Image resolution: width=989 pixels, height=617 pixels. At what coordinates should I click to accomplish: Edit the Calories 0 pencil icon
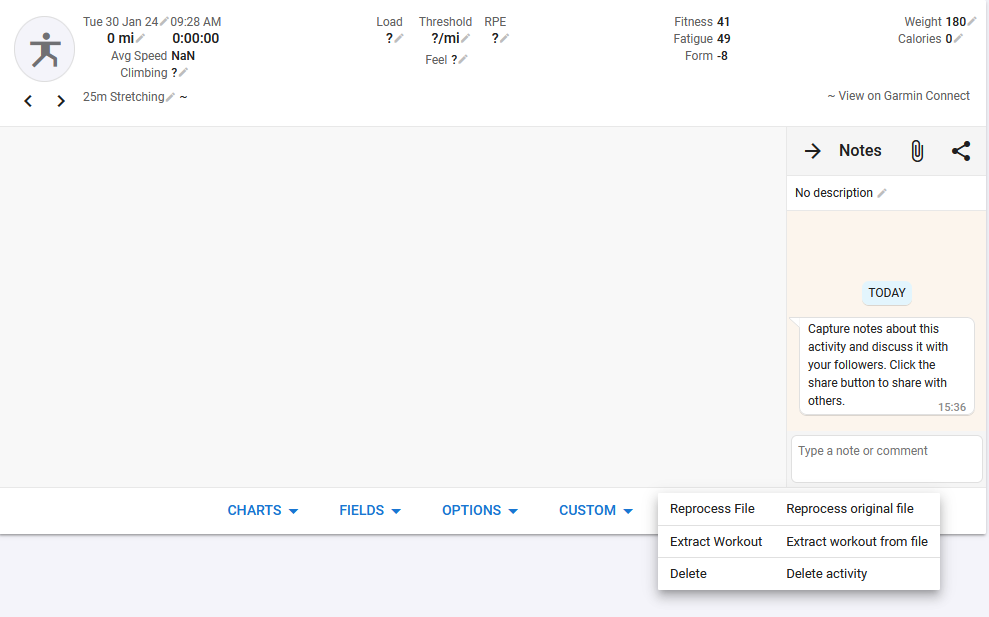(958, 38)
